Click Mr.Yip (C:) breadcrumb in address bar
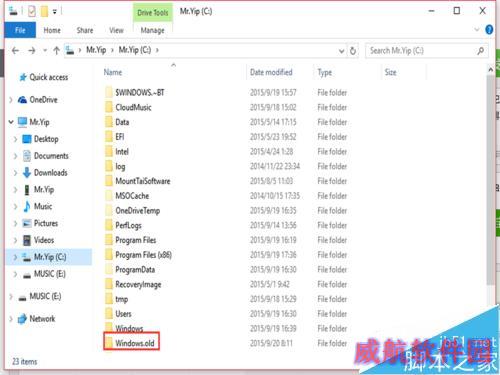 tap(135, 50)
